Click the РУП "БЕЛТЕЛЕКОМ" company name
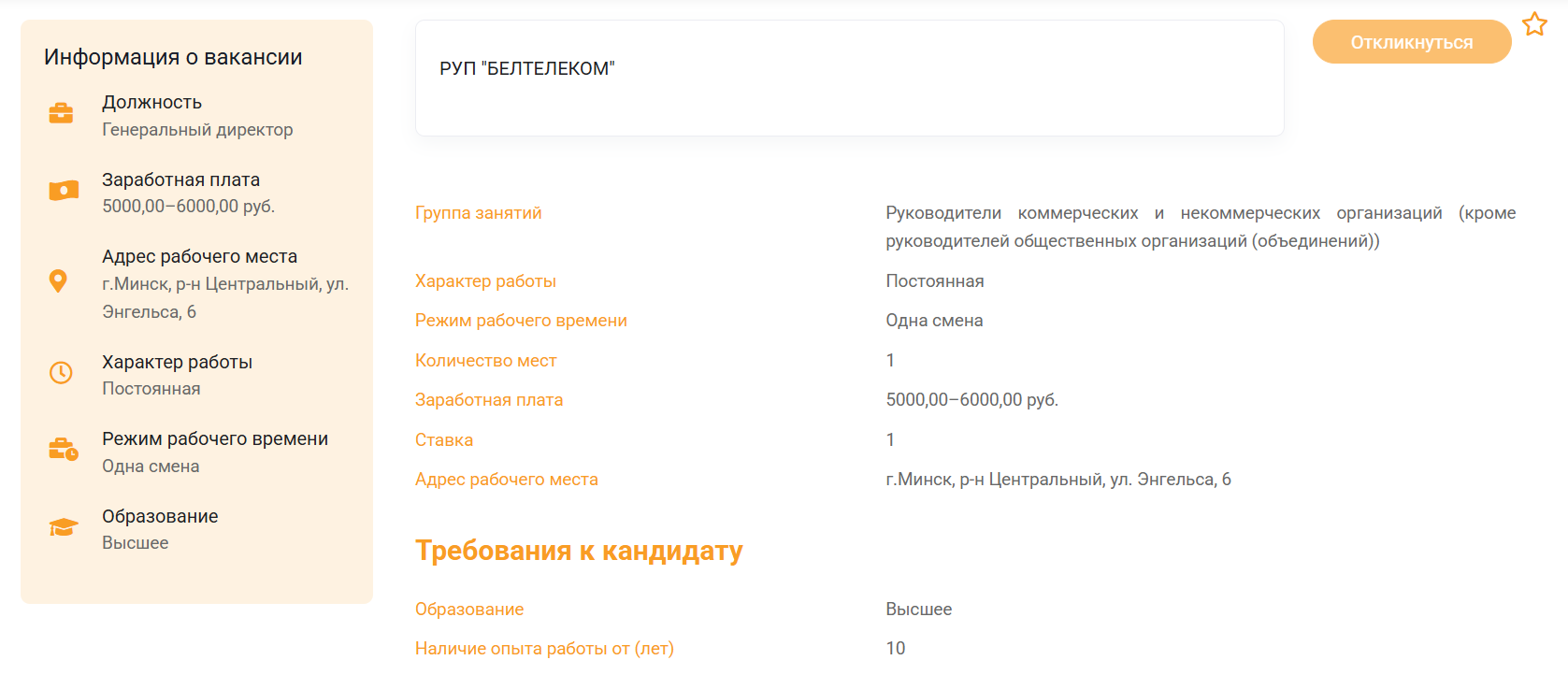Screen dimensions: 1568x689 click(526, 68)
